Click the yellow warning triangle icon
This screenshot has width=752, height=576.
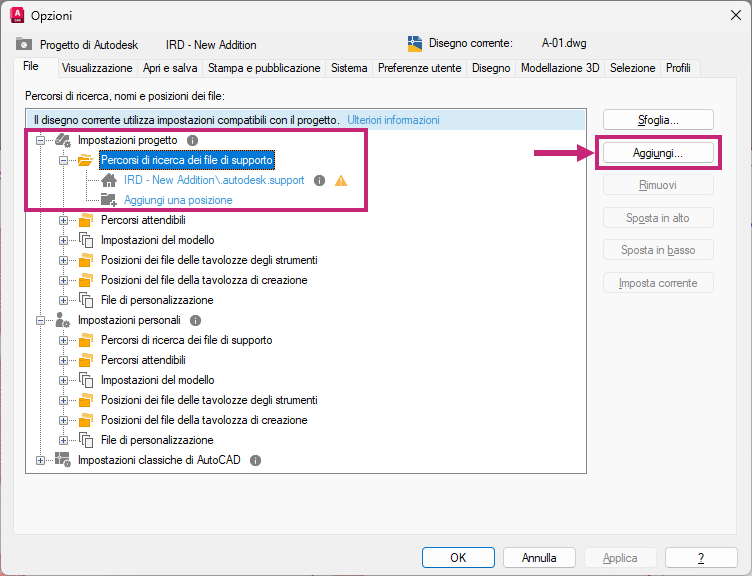(x=341, y=181)
